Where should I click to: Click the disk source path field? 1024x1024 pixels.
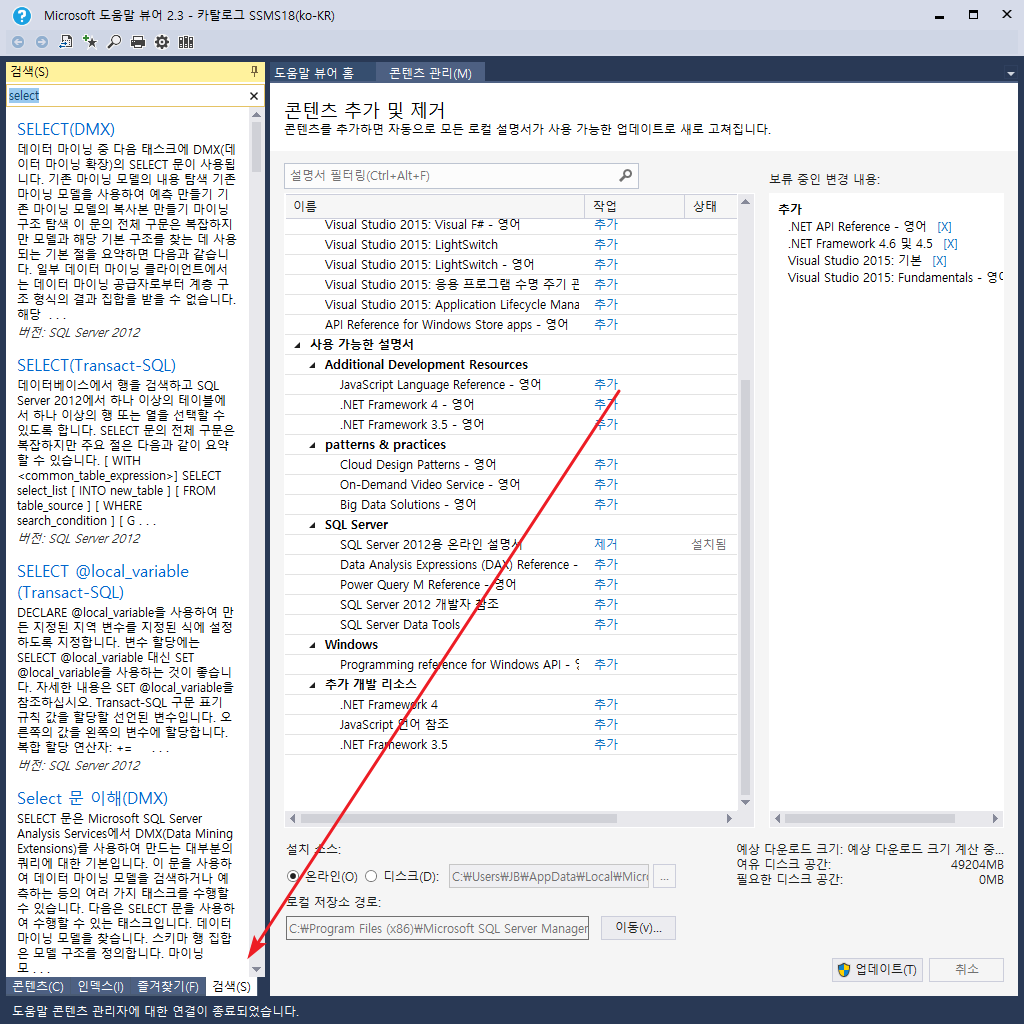[x=549, y=877]
